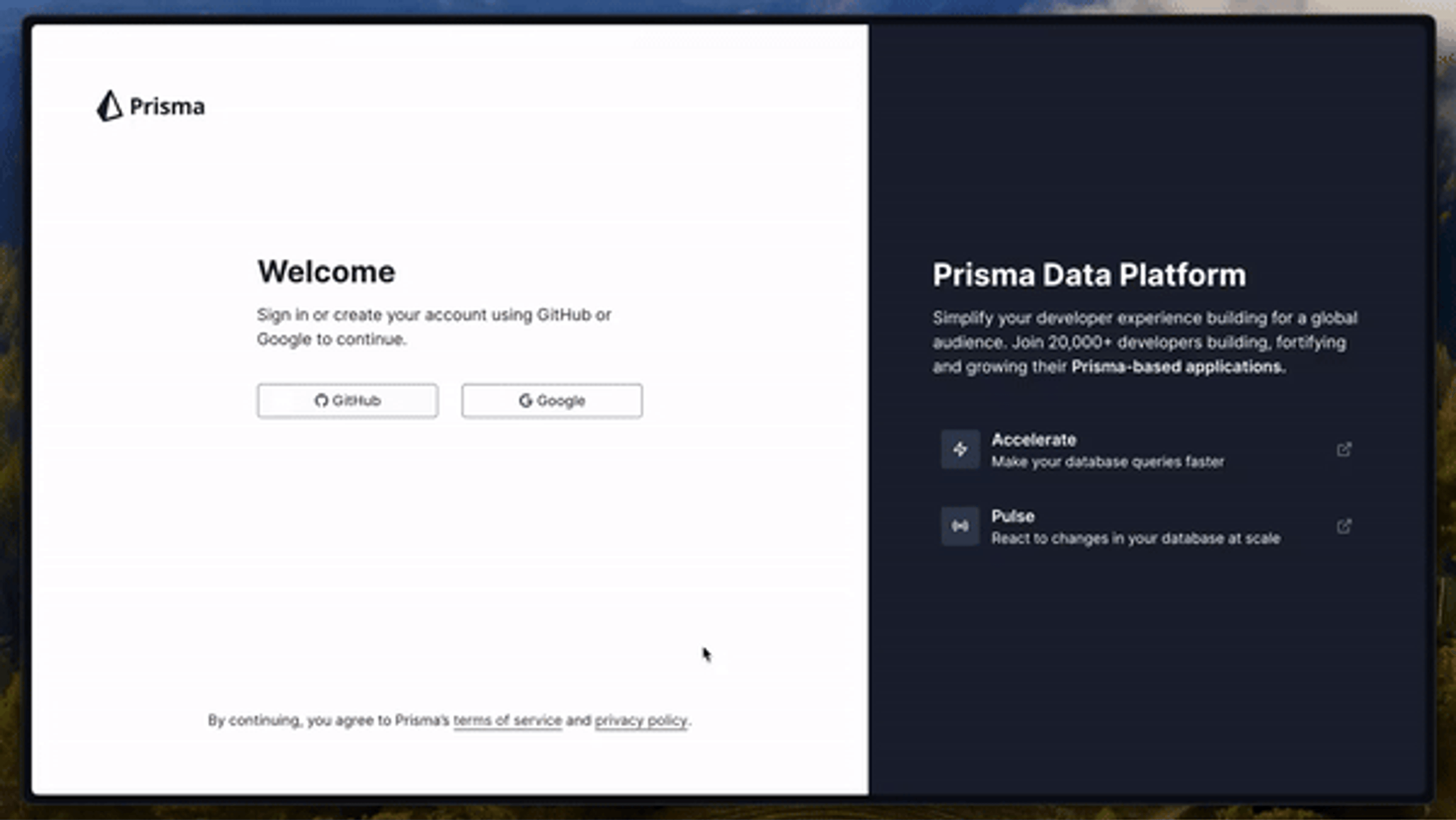1456x820 pixels.
Task: Click the GitHub octocat icon
Action: coord(321,401)
